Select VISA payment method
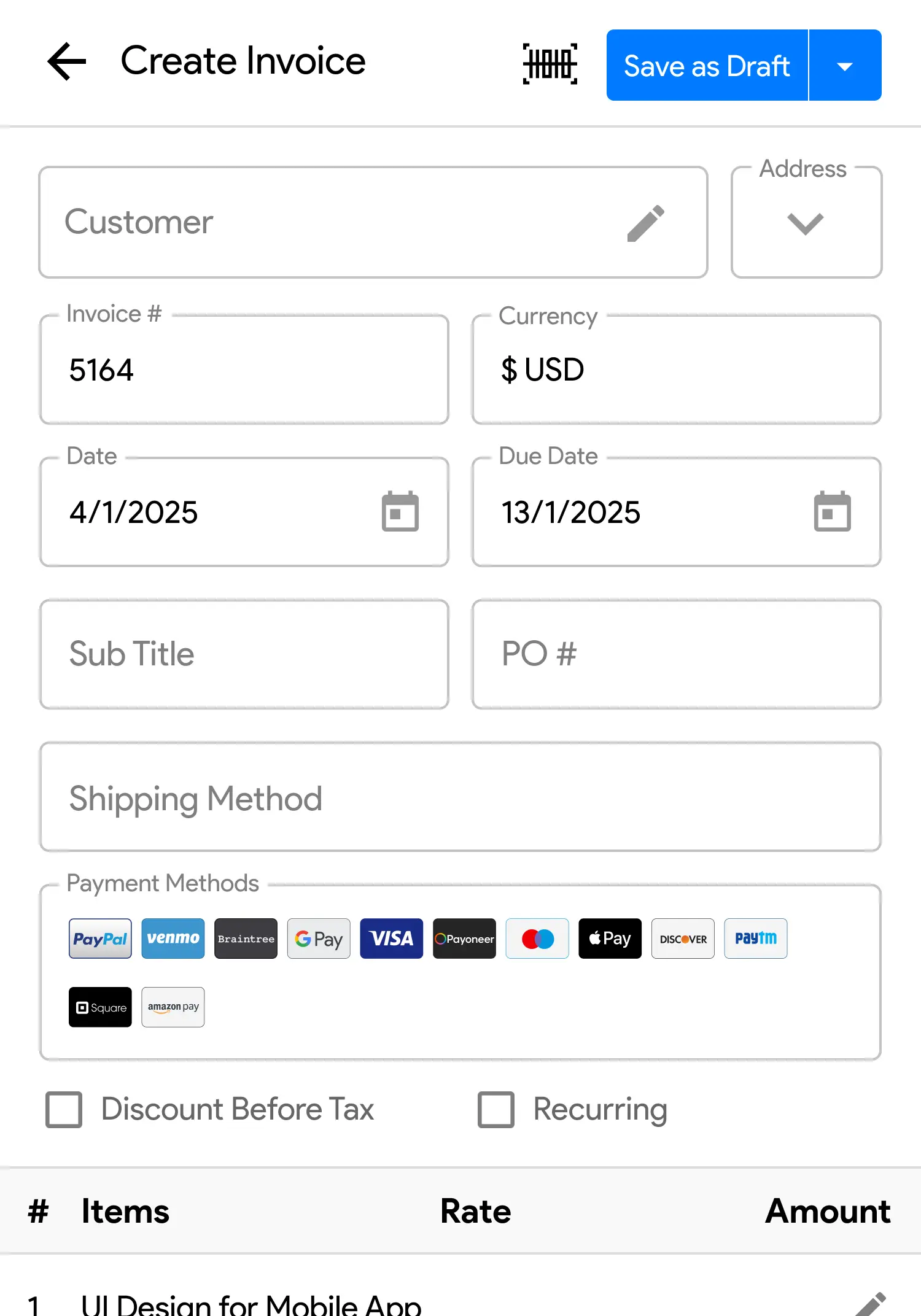This screenshot has width=921, height=1316. 392,939
